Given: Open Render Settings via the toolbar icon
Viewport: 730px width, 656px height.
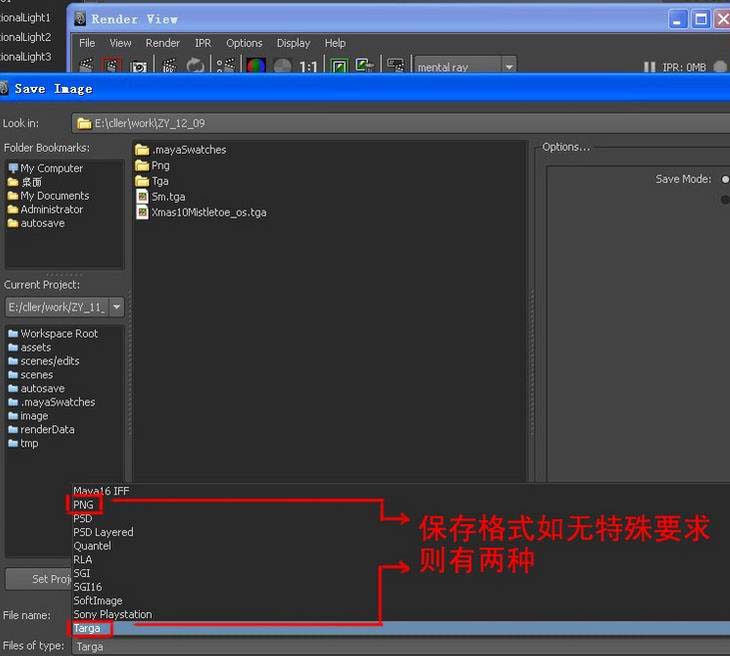Looking at the screenshot, I should click(x=226, y=66).
